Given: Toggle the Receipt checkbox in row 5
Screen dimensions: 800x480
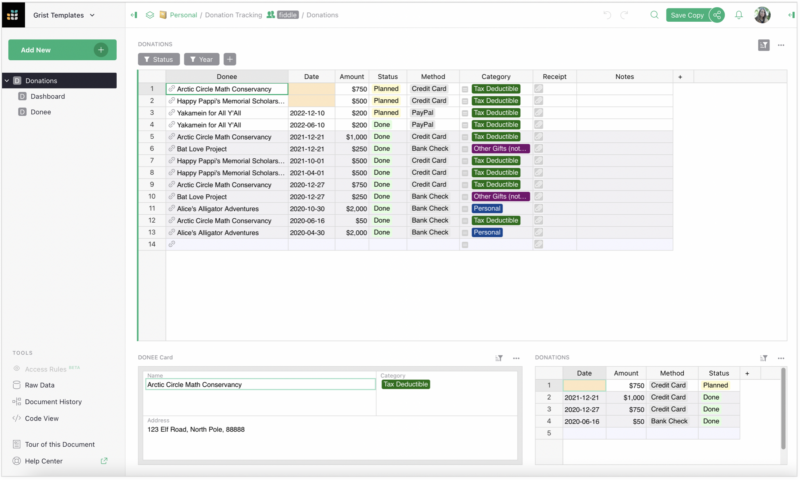Looking at the screenshot, I should pos(539,137).
